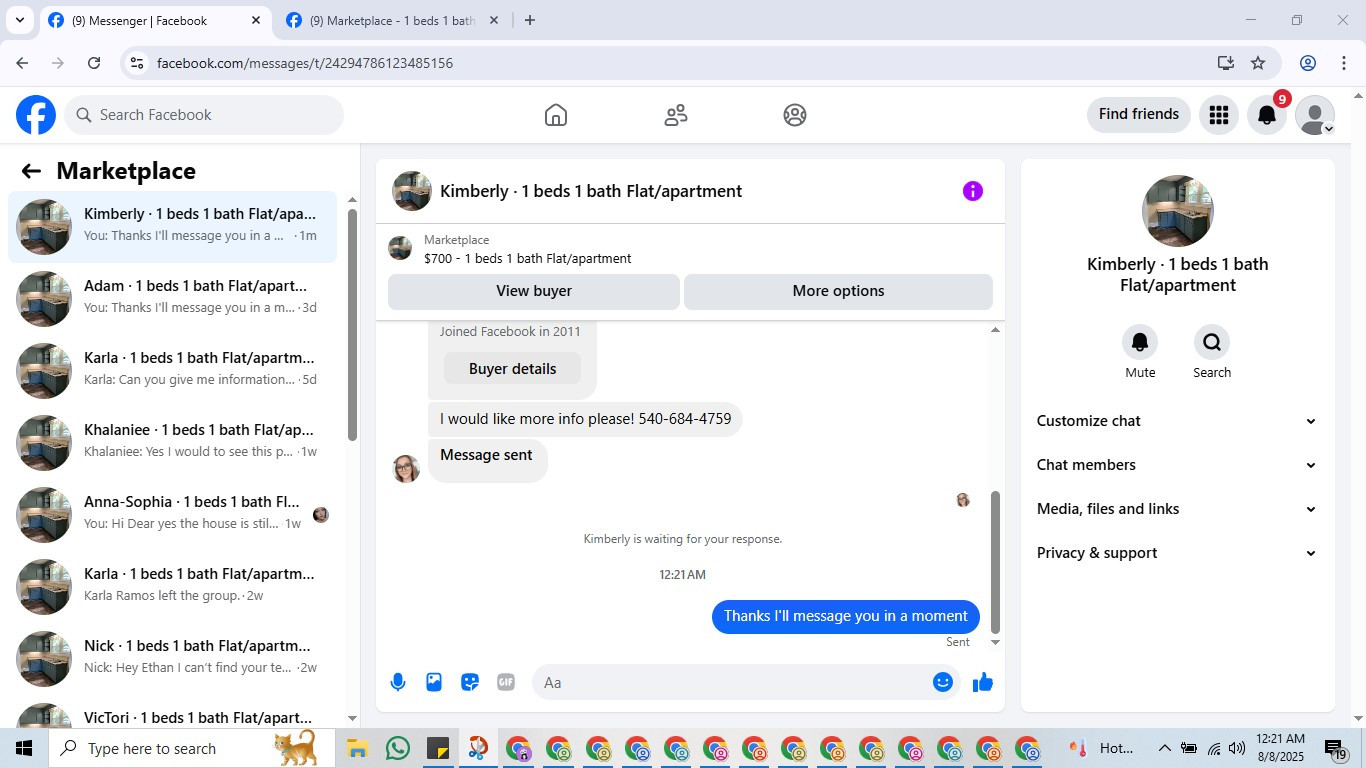The image size is (1366, 768).
Task: Go back using the Marketplace back arrow
Action: click(x=31, y=171)
